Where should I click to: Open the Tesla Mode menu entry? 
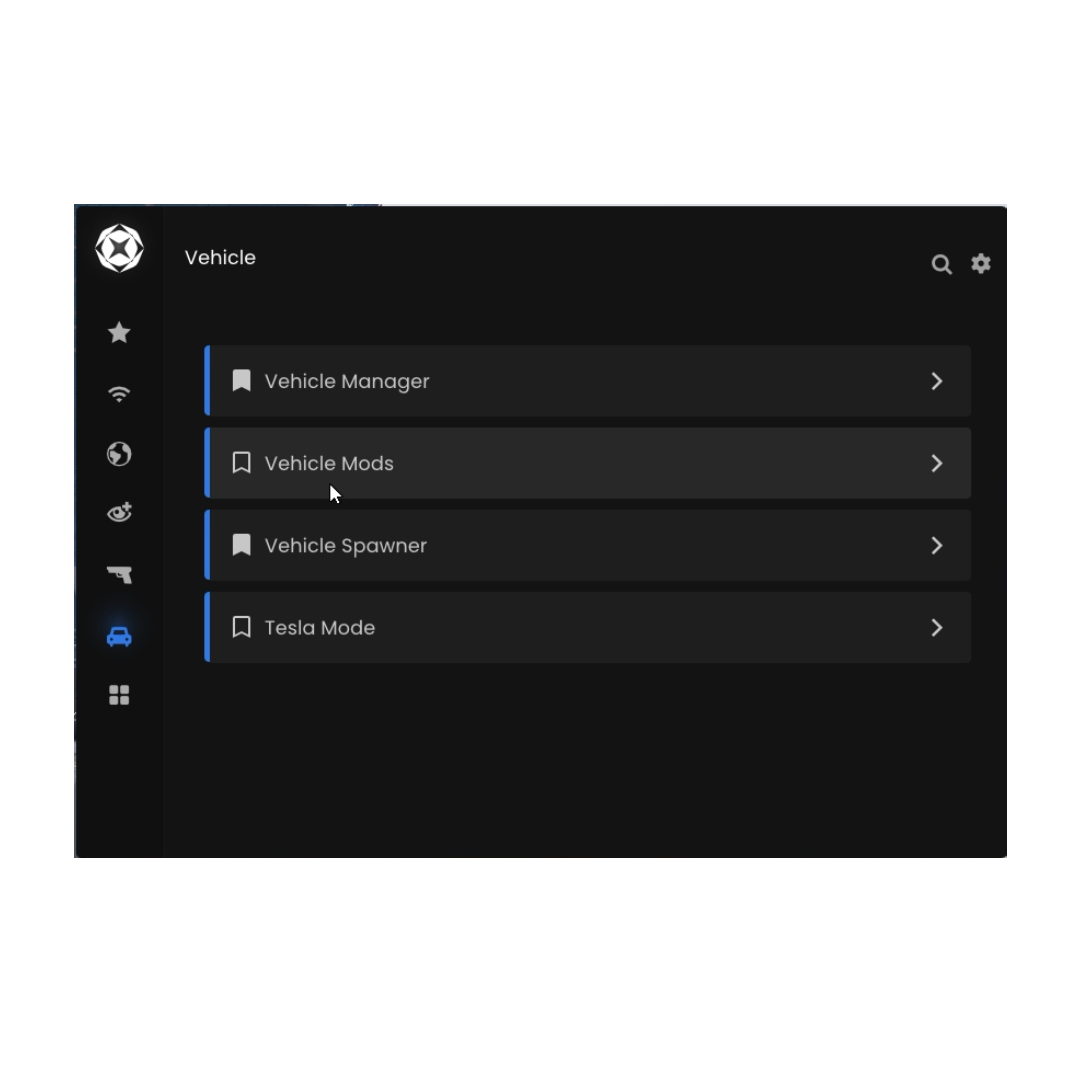[x=588, y=627]
